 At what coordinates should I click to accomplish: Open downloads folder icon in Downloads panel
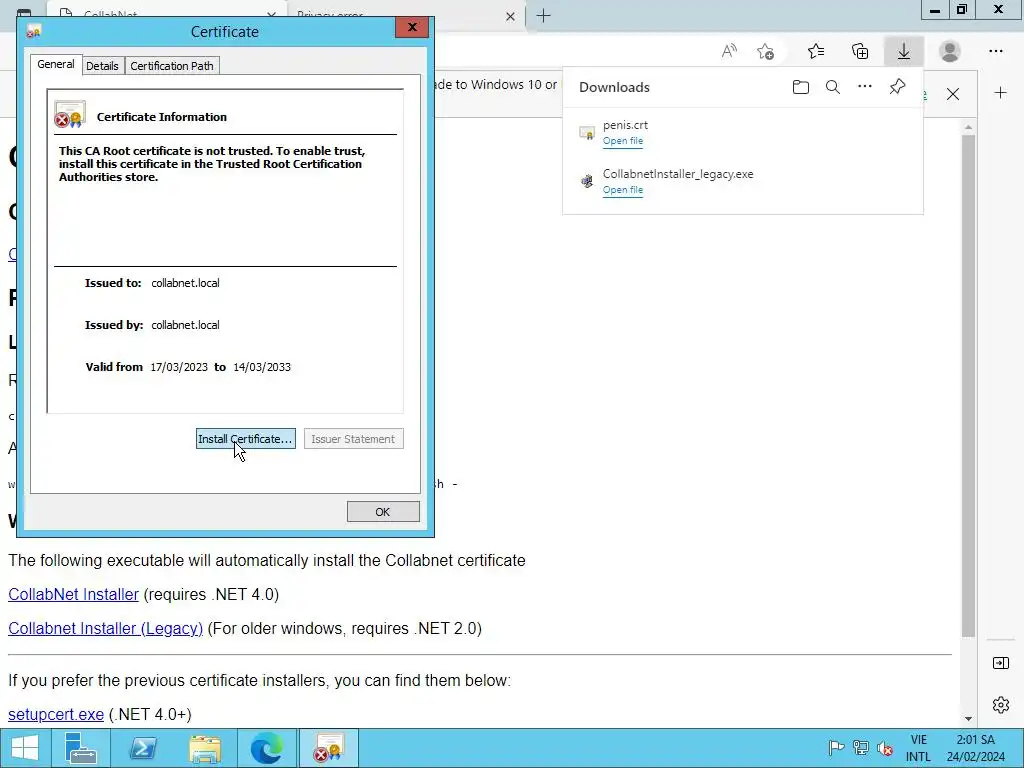click(801, 87)
